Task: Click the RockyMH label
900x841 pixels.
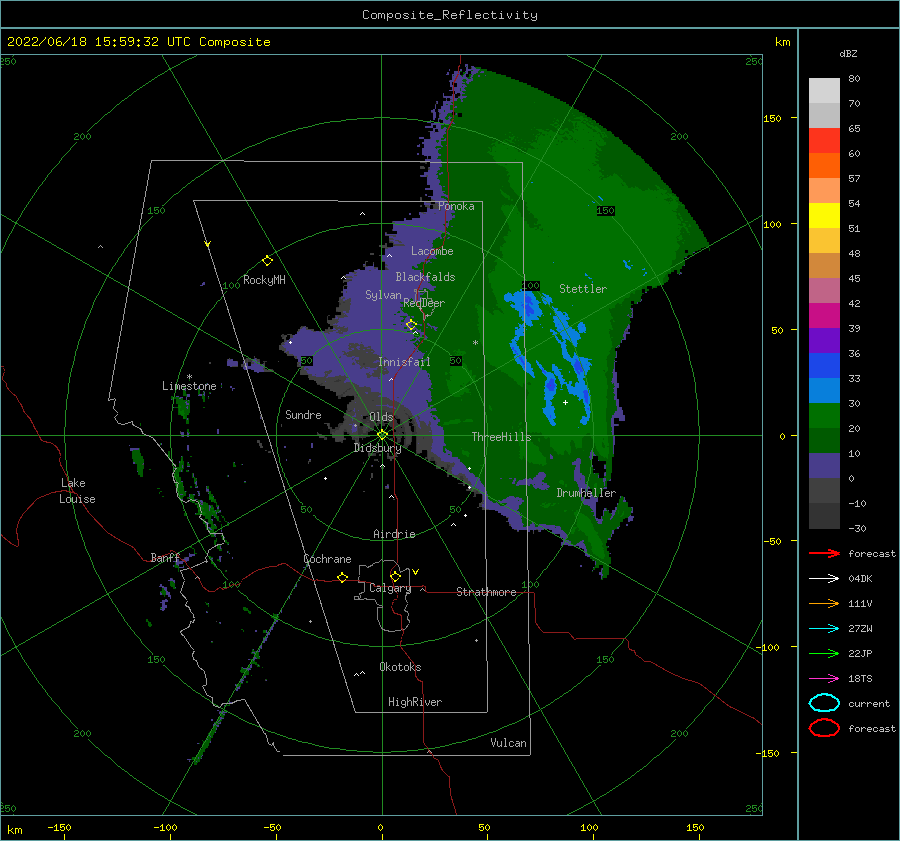Action: pos(264,280)
